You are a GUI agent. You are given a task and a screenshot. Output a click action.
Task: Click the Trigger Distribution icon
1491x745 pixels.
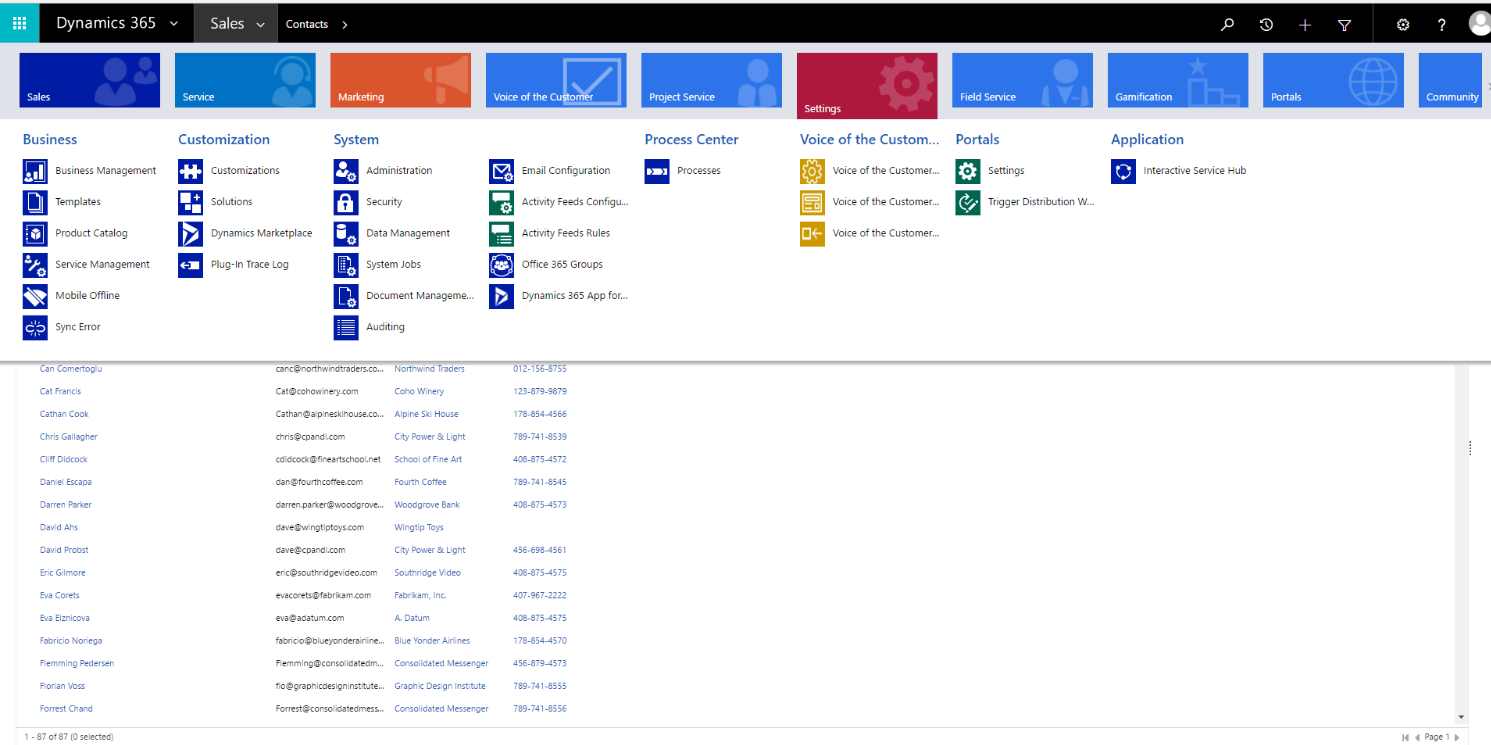[x=968, y=202]
